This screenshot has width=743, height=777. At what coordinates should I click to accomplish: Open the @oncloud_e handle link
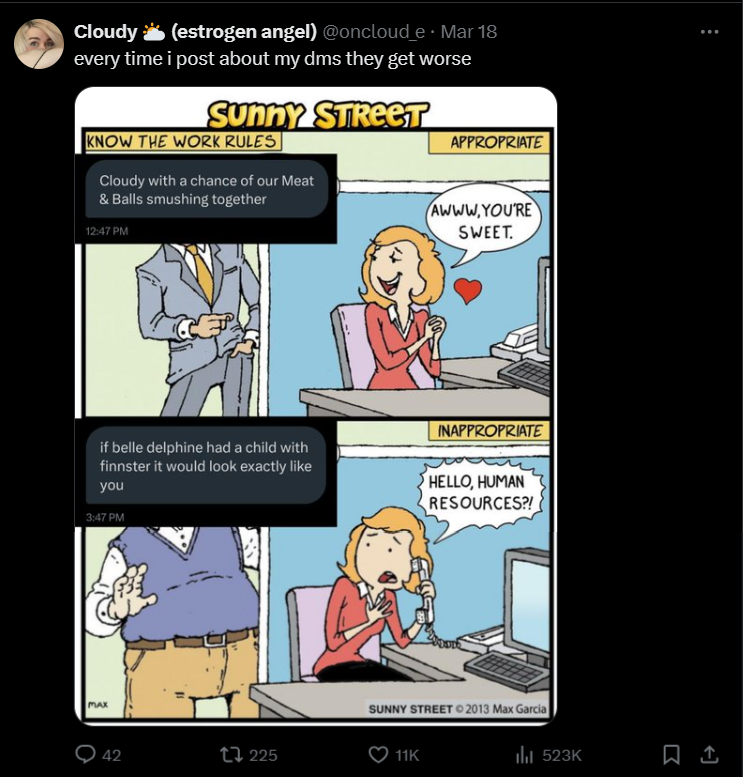(374, 32)
